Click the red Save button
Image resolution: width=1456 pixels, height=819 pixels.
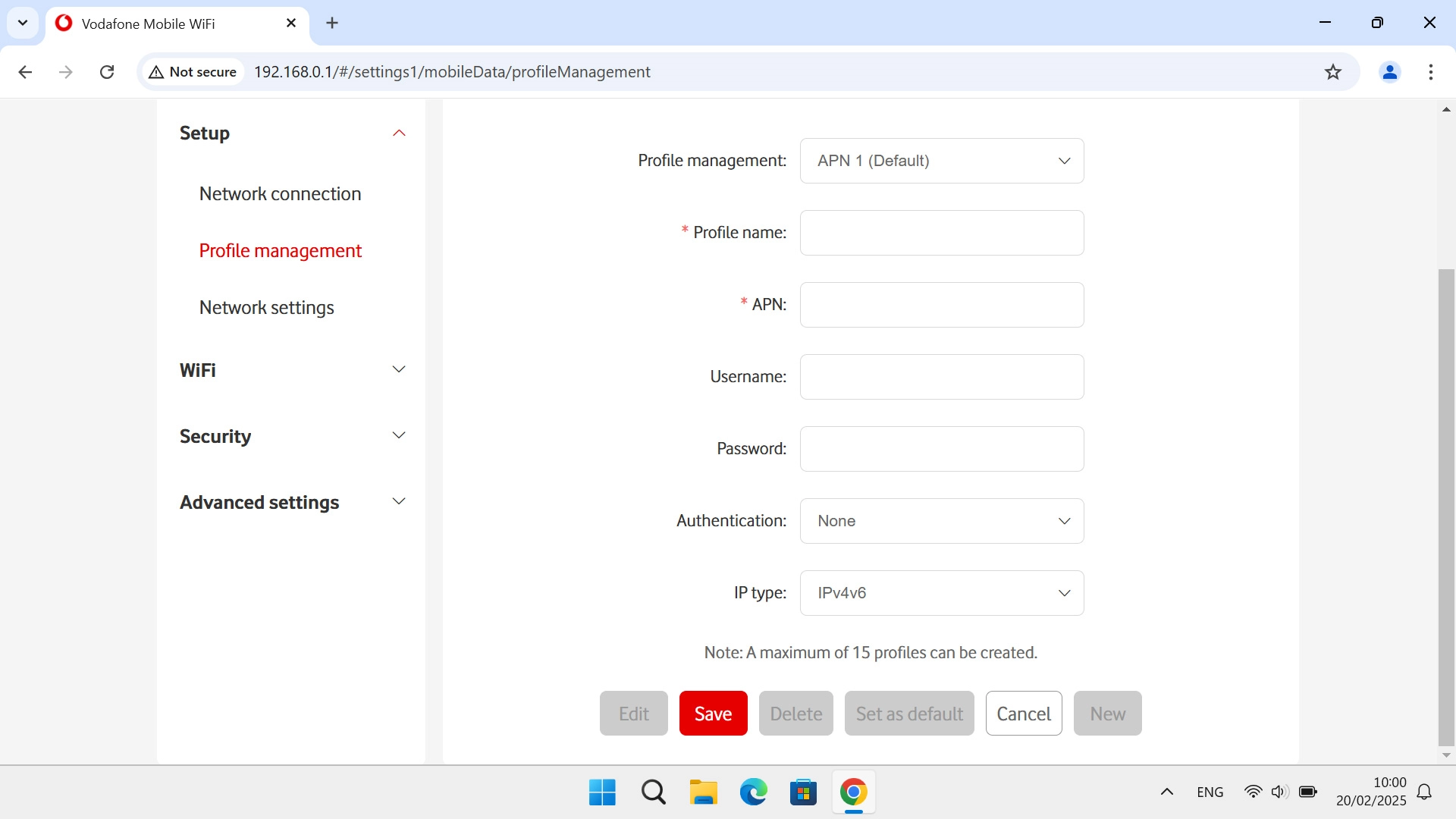713,714
